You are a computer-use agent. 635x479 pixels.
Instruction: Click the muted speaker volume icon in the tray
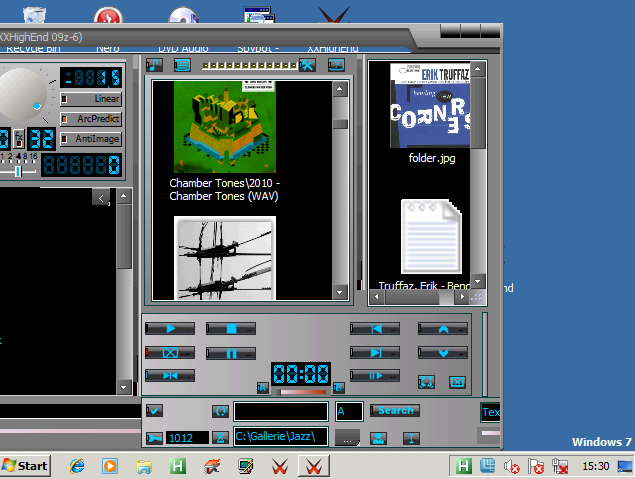click(511, 466)
